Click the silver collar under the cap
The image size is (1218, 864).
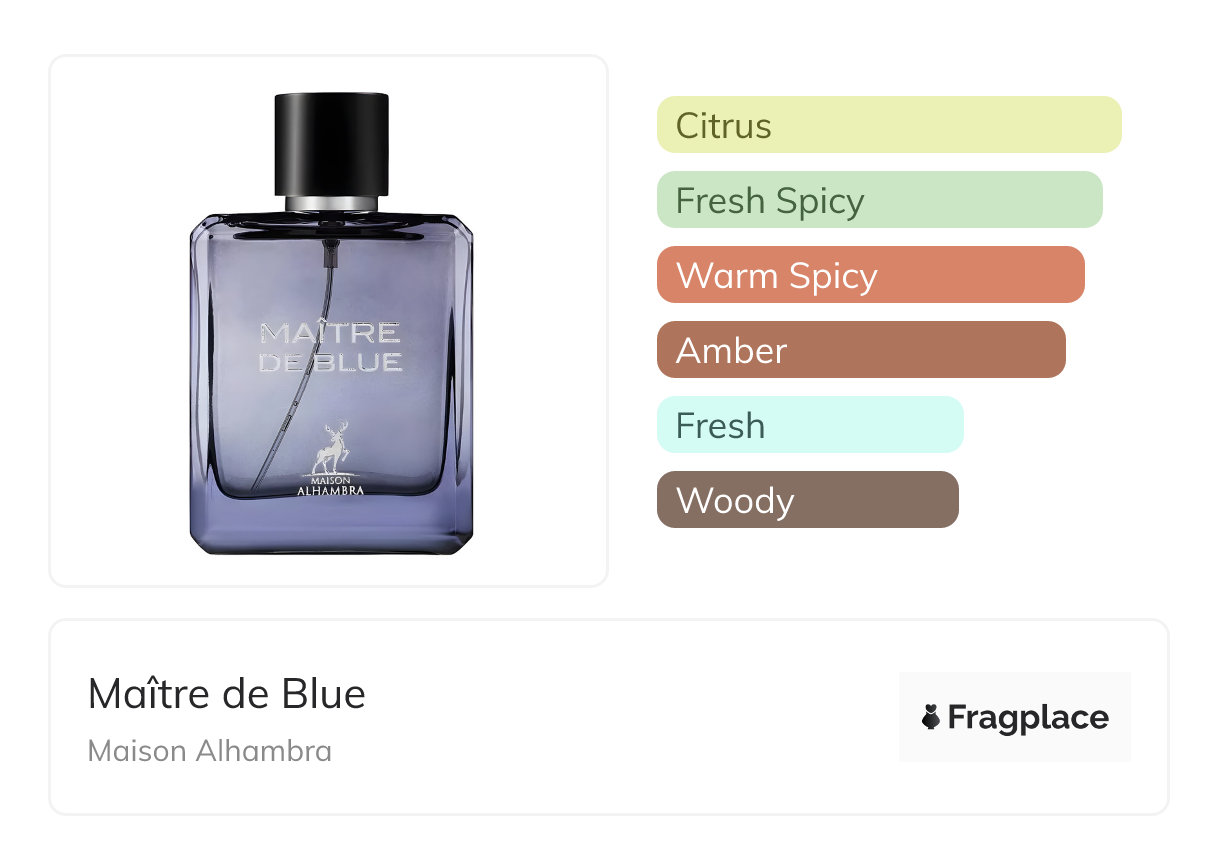331,203
